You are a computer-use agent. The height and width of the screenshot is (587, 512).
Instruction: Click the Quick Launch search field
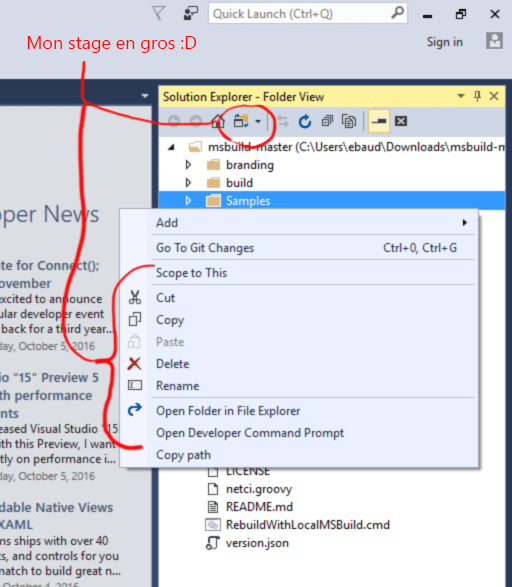(x=308, y=14)
